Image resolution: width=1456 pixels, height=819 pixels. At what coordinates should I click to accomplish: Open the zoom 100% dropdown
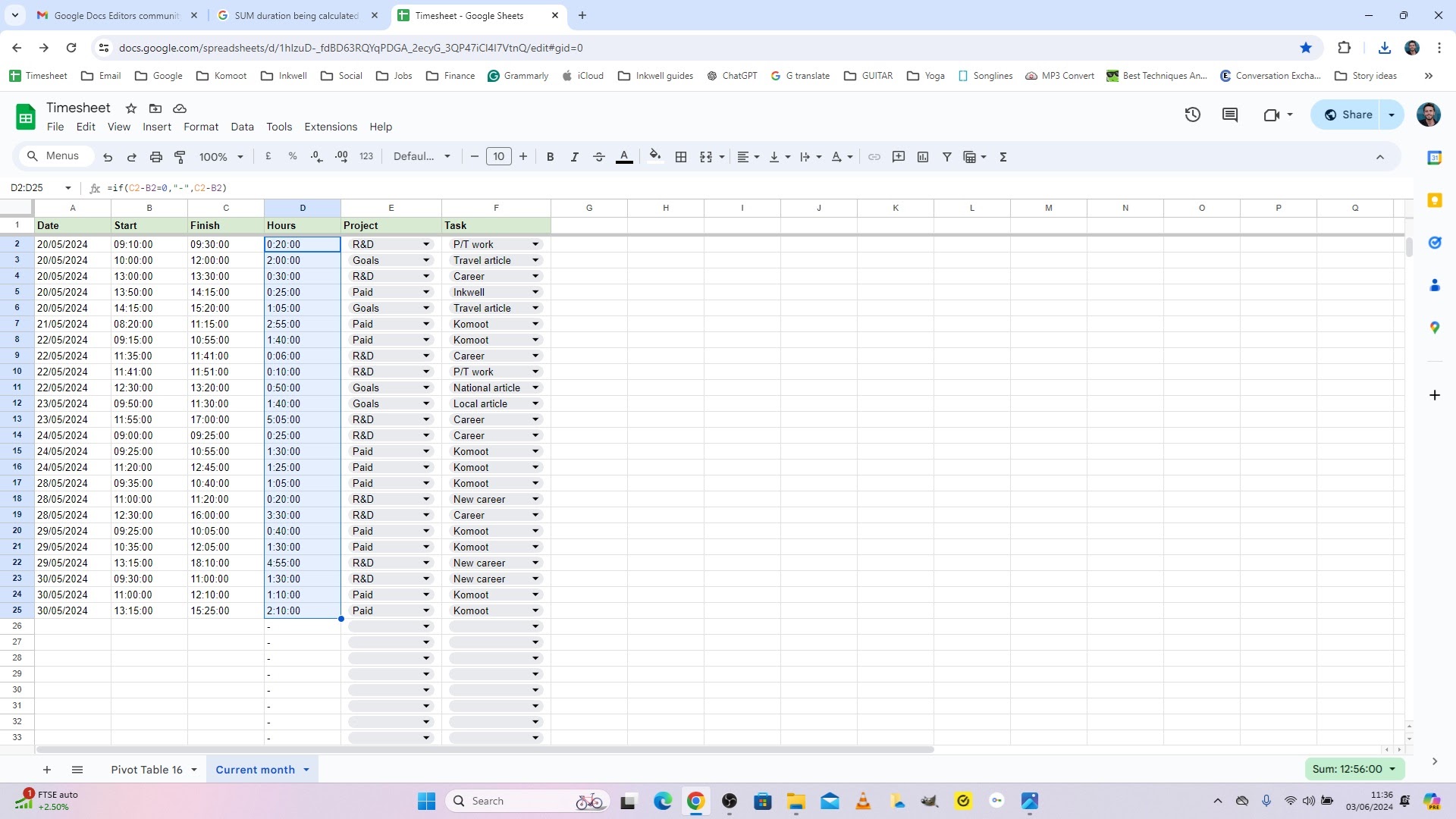221,157
